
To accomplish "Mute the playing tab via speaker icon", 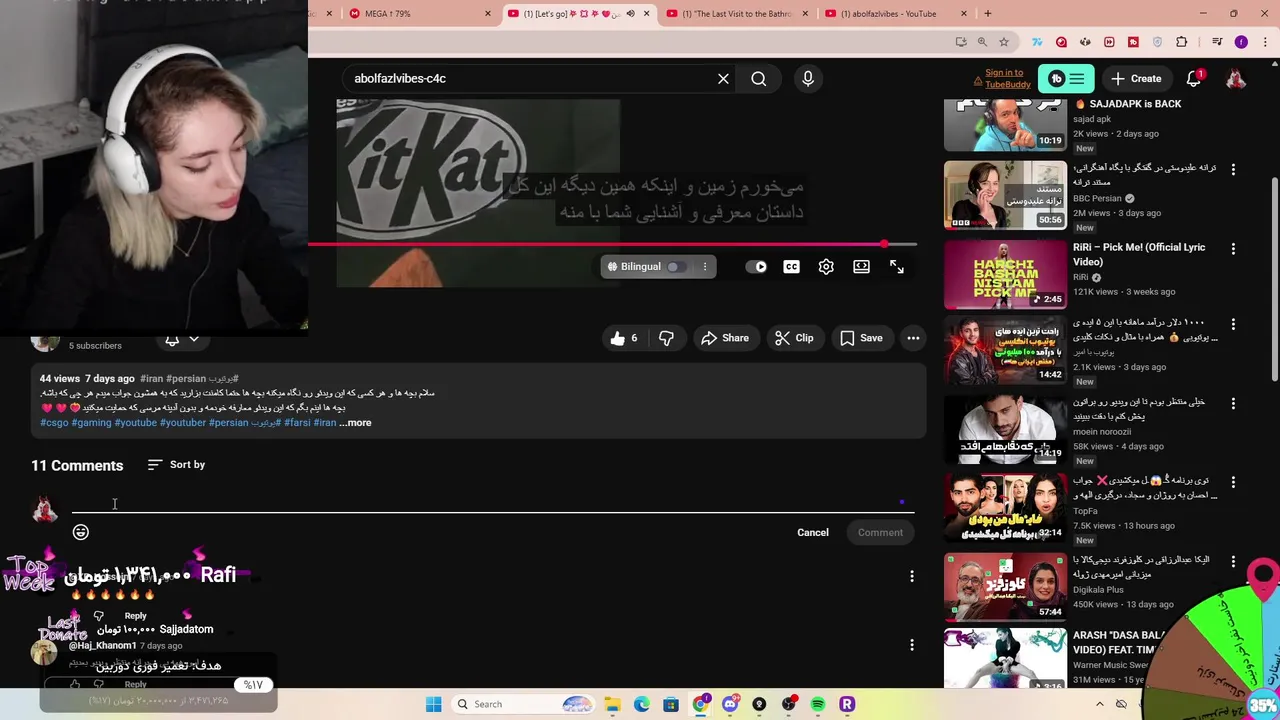I will point(630,14).
